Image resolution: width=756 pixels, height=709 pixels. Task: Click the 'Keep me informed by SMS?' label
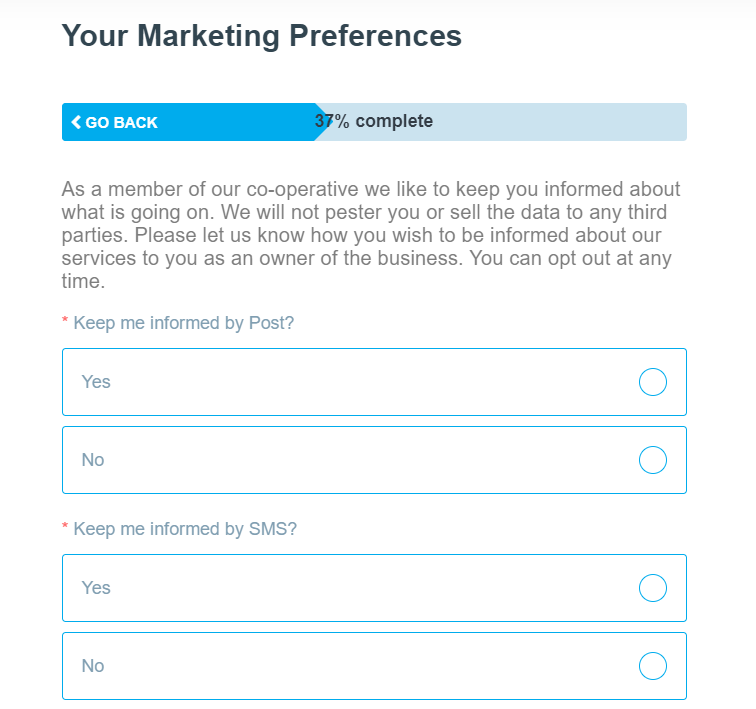point(185,529)
